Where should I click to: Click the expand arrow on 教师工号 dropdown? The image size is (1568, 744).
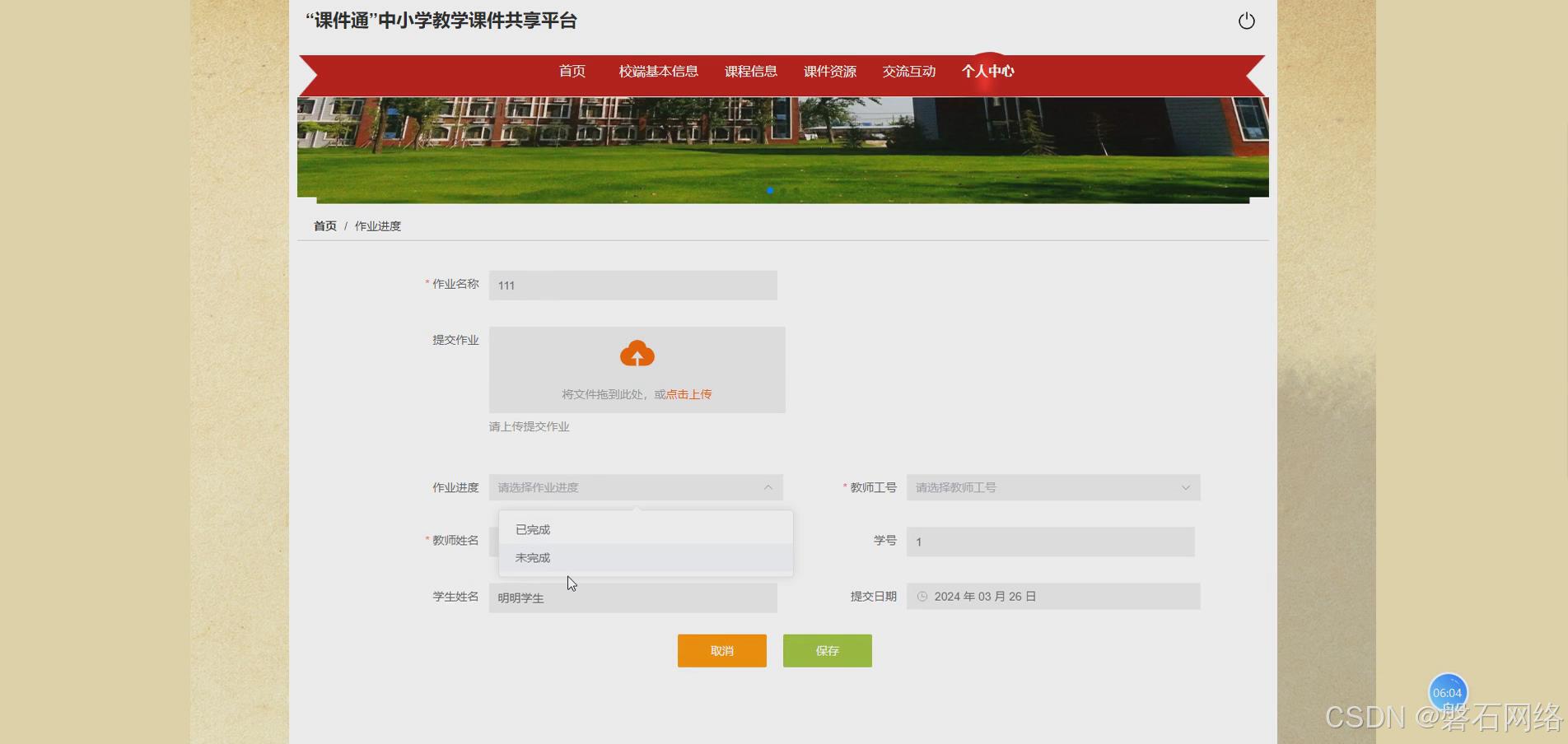pyautogui.click(x=1186, y=487)
